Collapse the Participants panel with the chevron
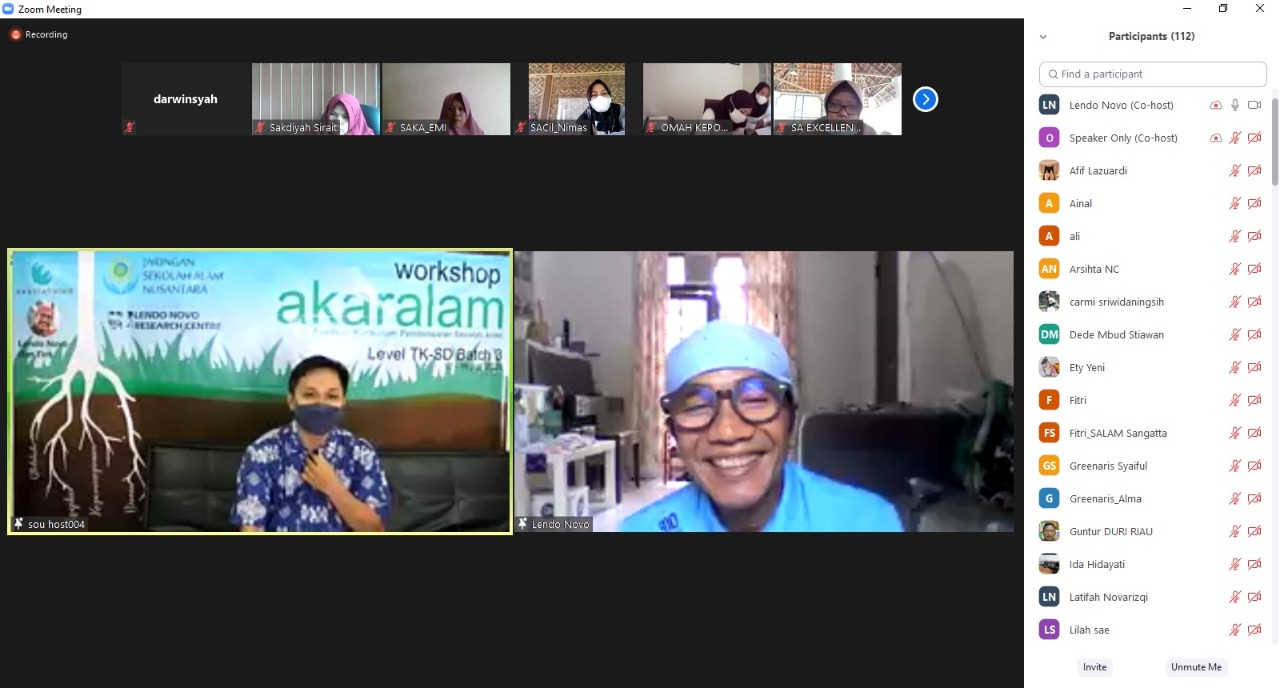Image resolution: width=1280 pixels, height=688 pixels. (x=1043, y=37)
